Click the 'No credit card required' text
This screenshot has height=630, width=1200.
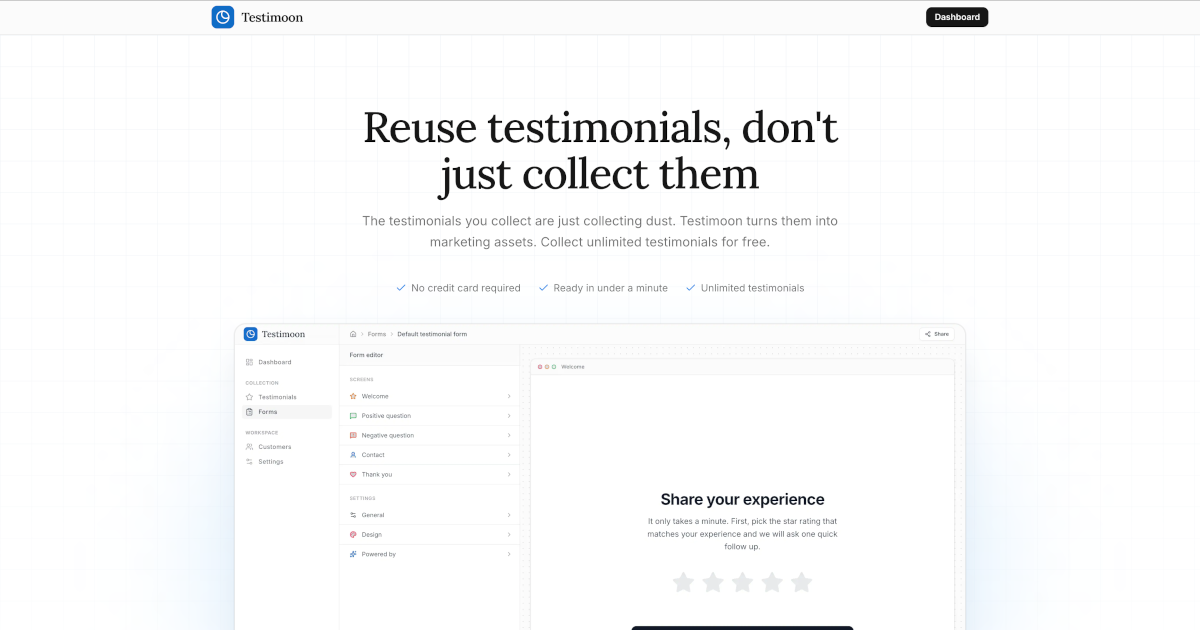(x=466, y=288)
